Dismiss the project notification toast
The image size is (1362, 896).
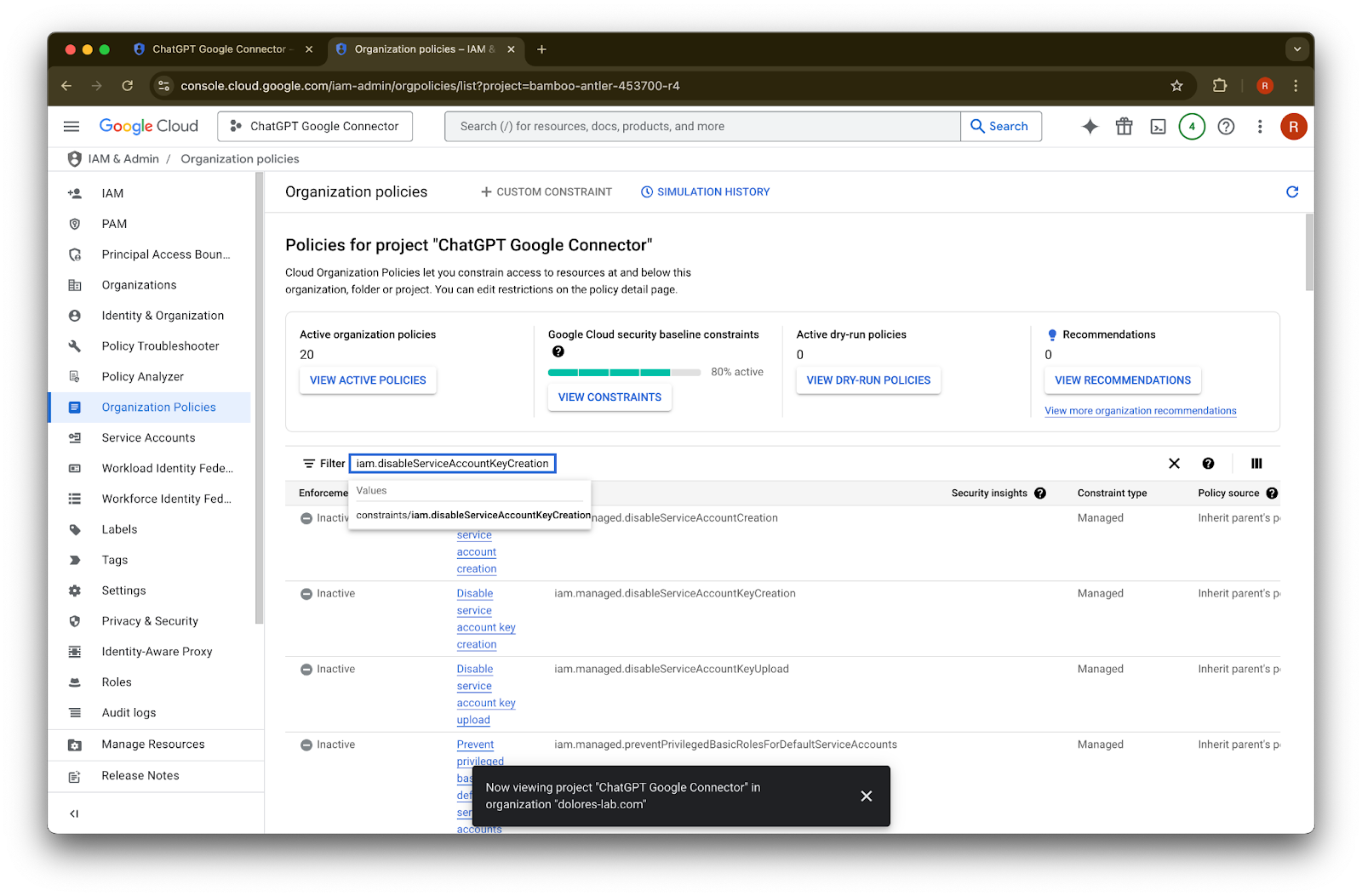point(867,796)
